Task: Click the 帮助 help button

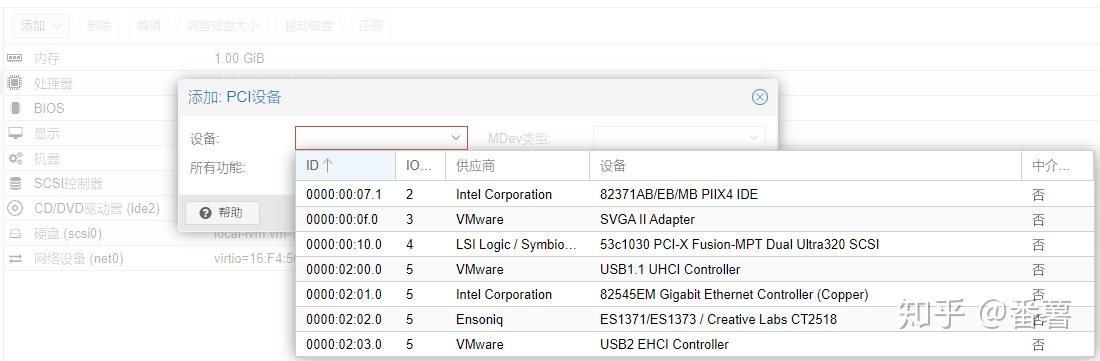Action: pos(222,212)
